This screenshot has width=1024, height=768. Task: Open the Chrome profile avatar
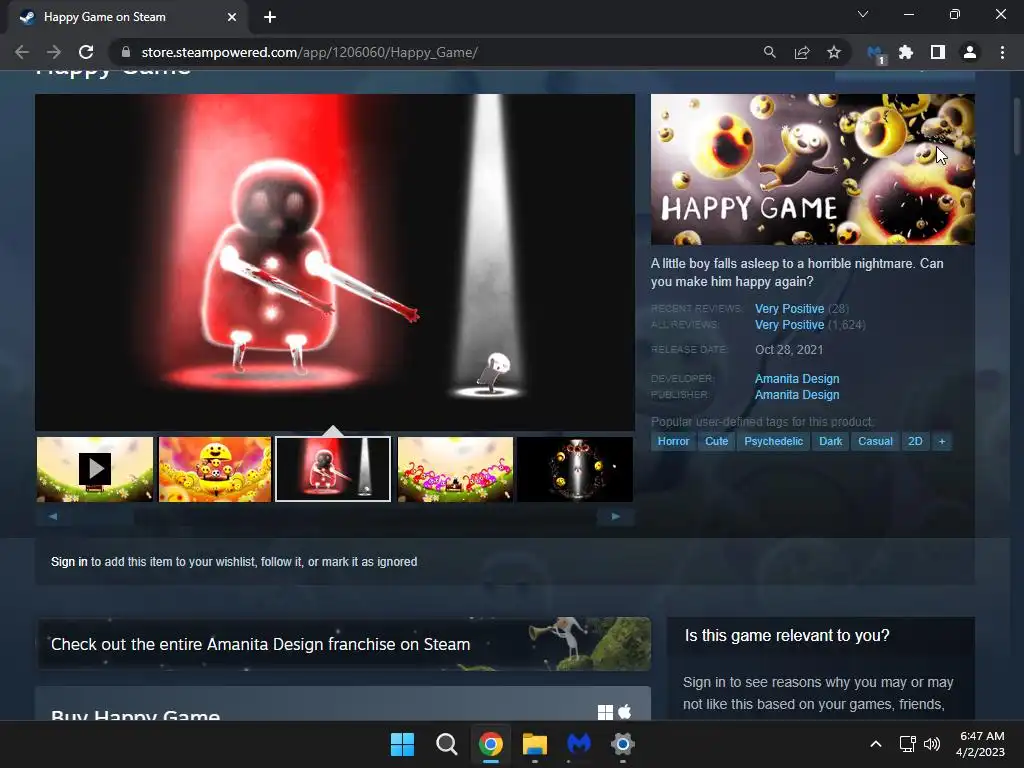tap(970, 52)
